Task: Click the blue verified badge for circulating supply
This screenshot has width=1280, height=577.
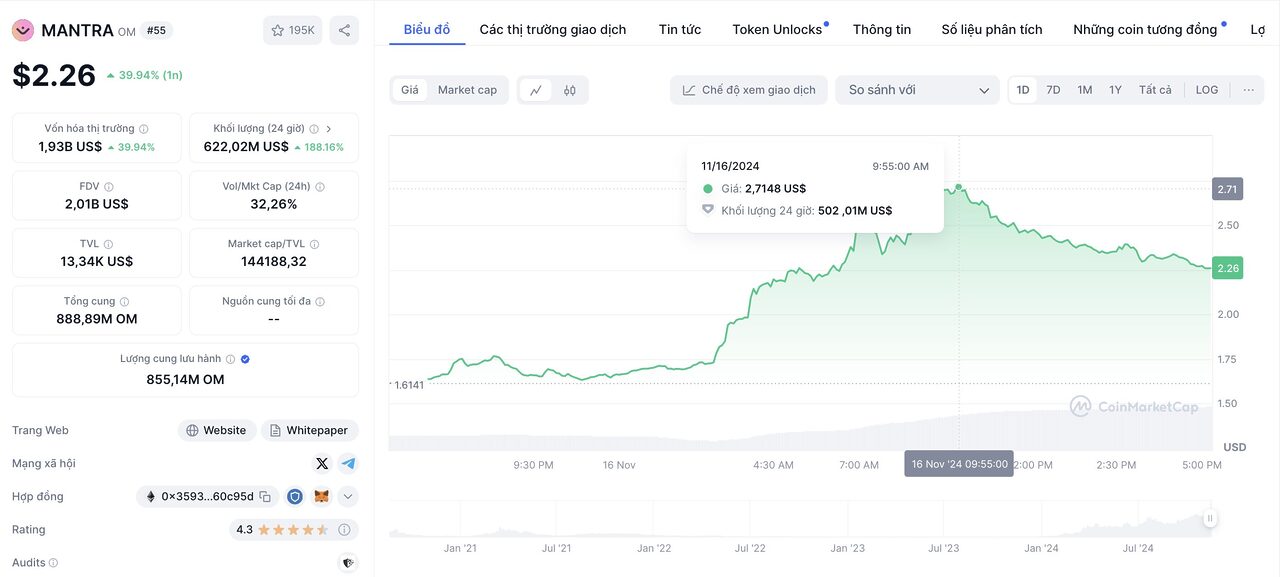Action: [245, 359]
